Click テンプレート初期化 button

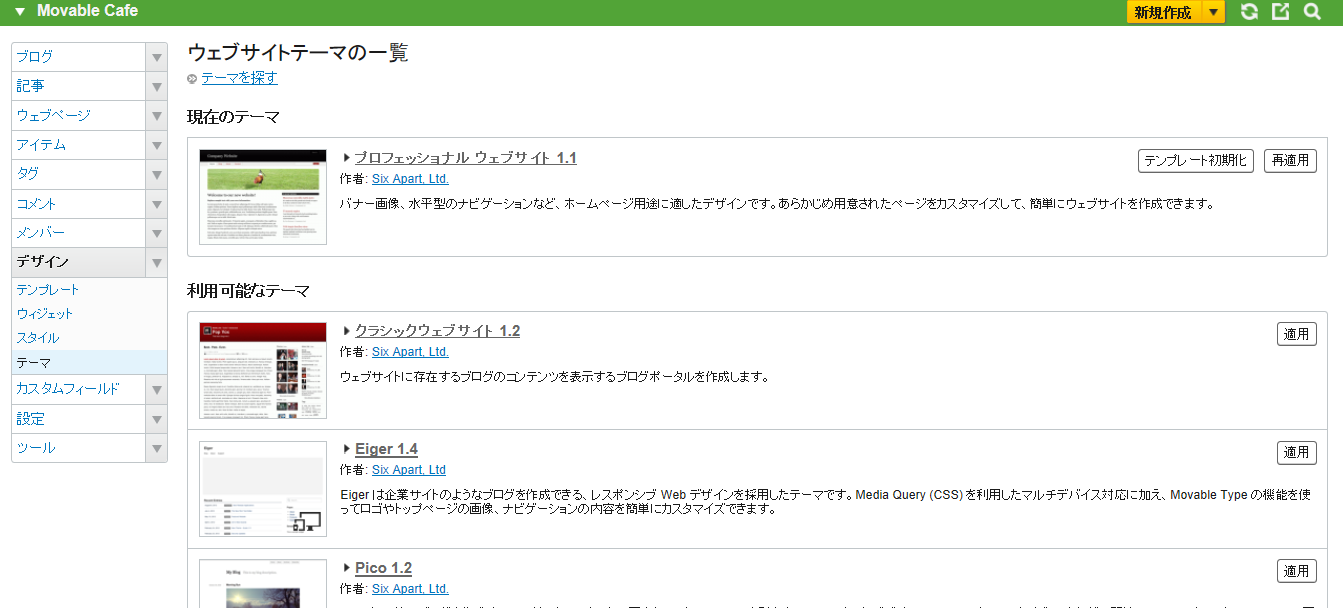[x=1196, y=161]
